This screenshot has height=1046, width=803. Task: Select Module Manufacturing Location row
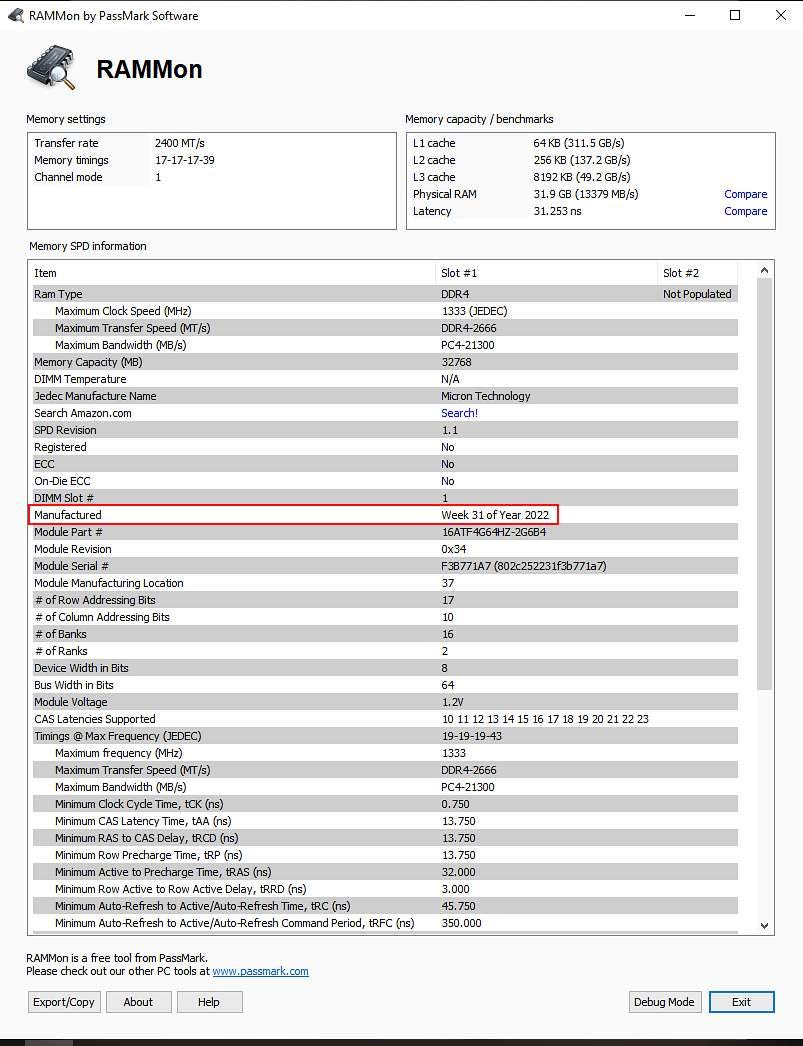pos(385,583)
